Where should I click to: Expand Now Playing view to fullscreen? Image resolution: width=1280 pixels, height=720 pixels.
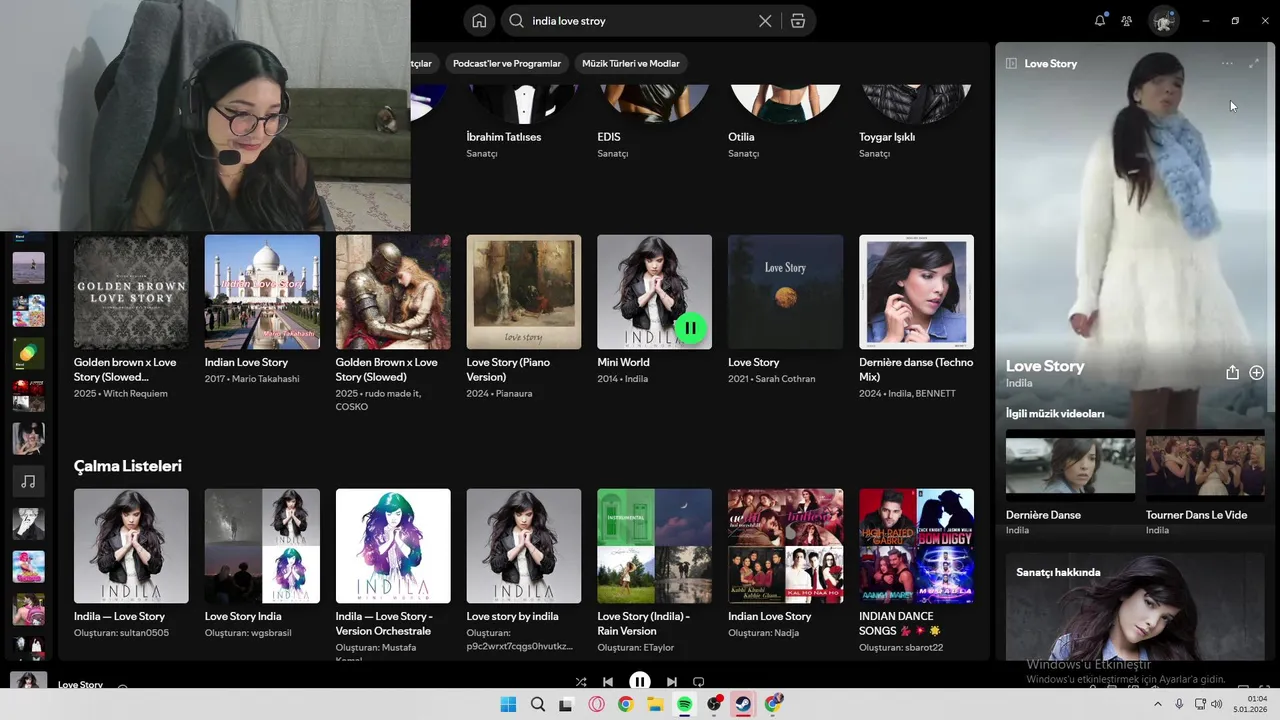[1254, 63]
